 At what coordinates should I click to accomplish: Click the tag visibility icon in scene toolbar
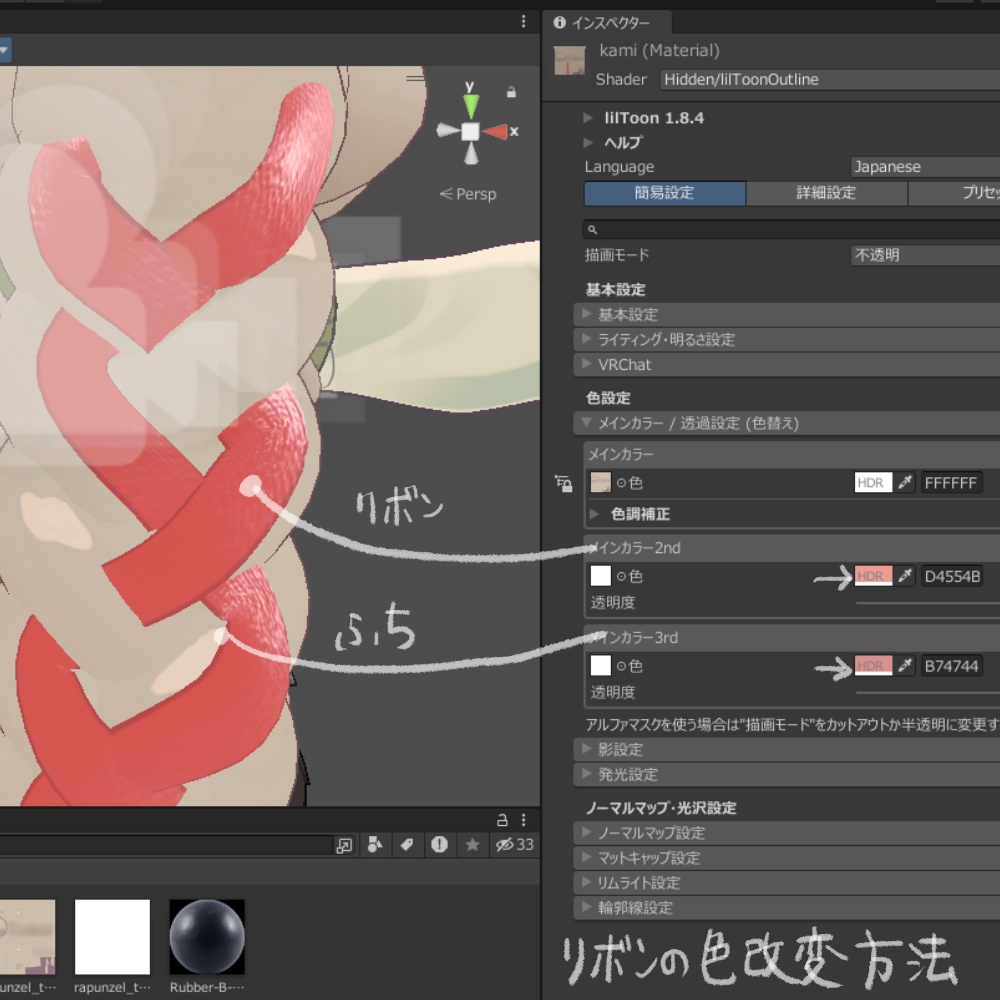point(407,845)
